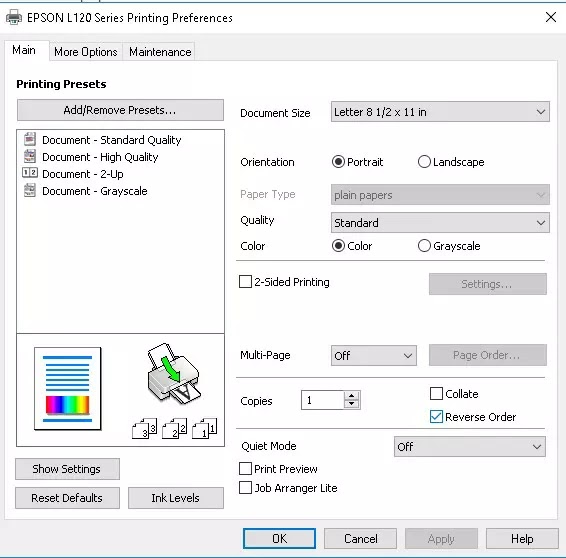Click the page stack icon numbered 2
The height and width of the screenshot is (558, 566).
174,428
